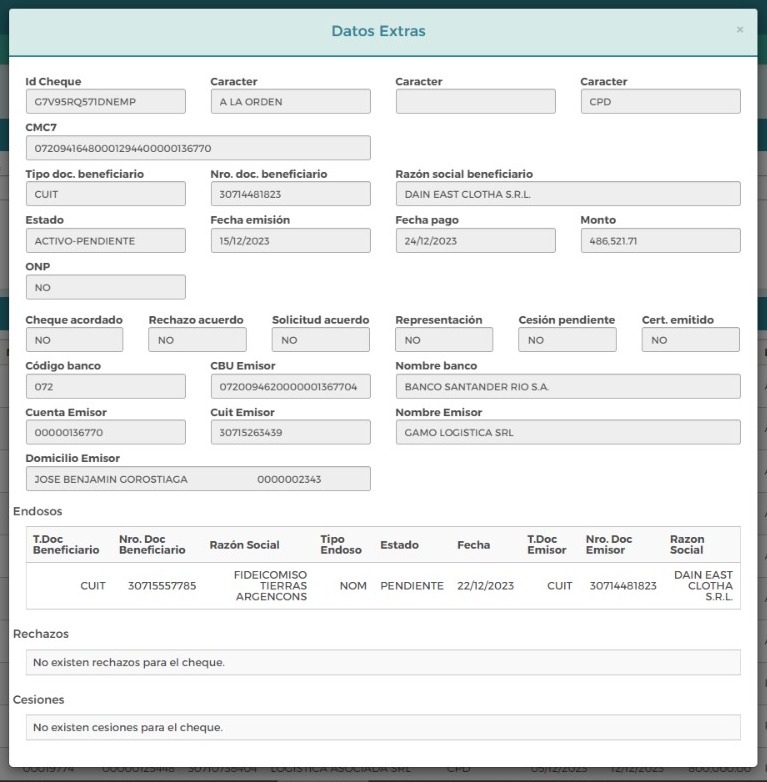This screenshot has height=782, width=767.
Task: Click the empty Caracter field
Action: tap(475, 102)
